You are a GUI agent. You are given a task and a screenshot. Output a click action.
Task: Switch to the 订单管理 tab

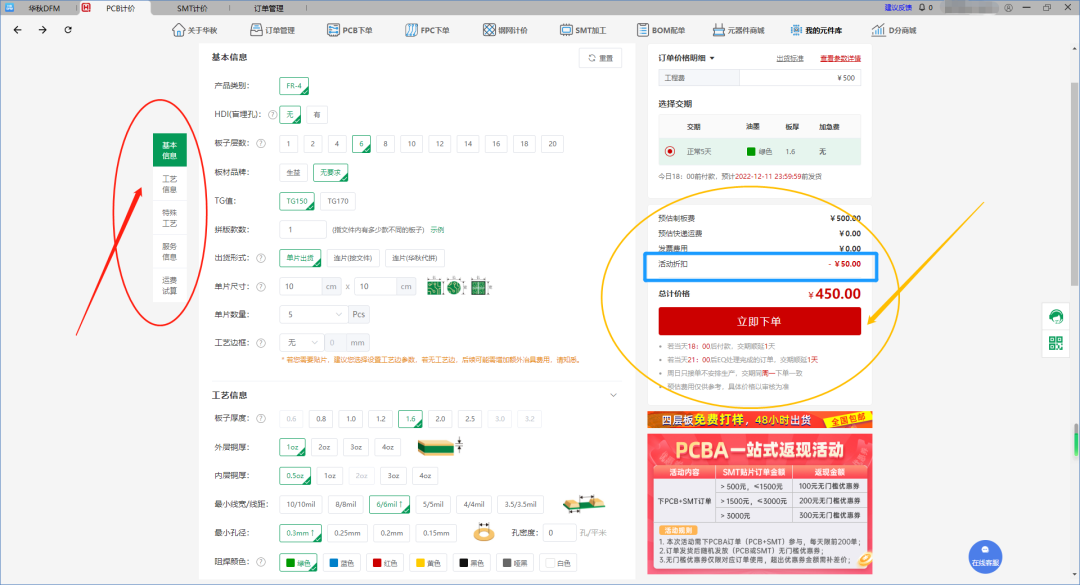(x=268, y=8)
